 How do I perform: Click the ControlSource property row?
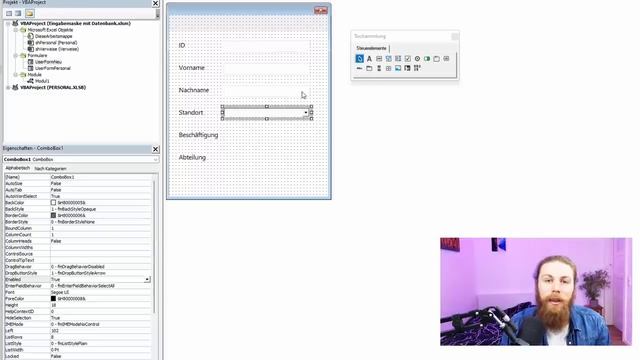coord(78,254)
